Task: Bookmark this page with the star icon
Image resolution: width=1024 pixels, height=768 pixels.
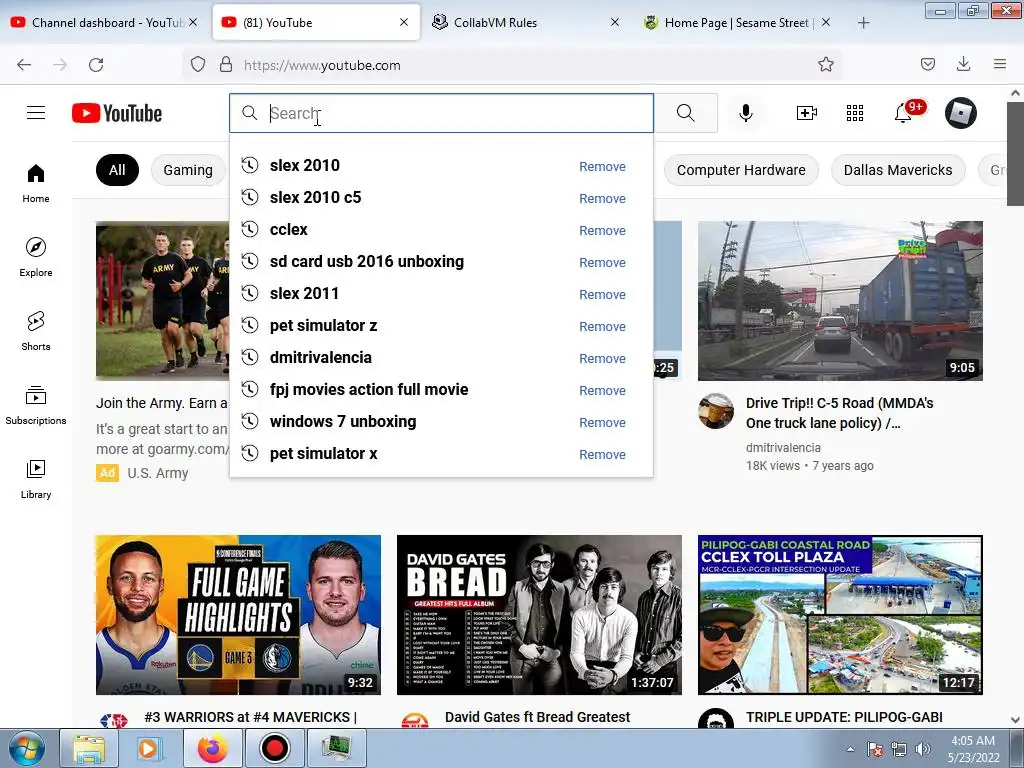Action: point(825,64)
